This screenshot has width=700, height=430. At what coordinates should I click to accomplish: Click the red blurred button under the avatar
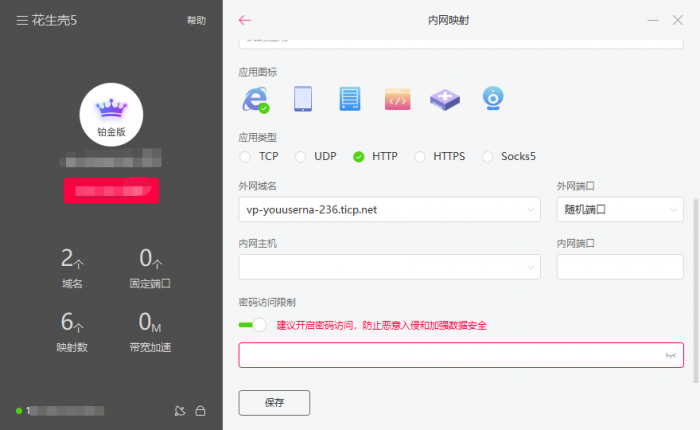pyautogui.click(x=111, y=190)
